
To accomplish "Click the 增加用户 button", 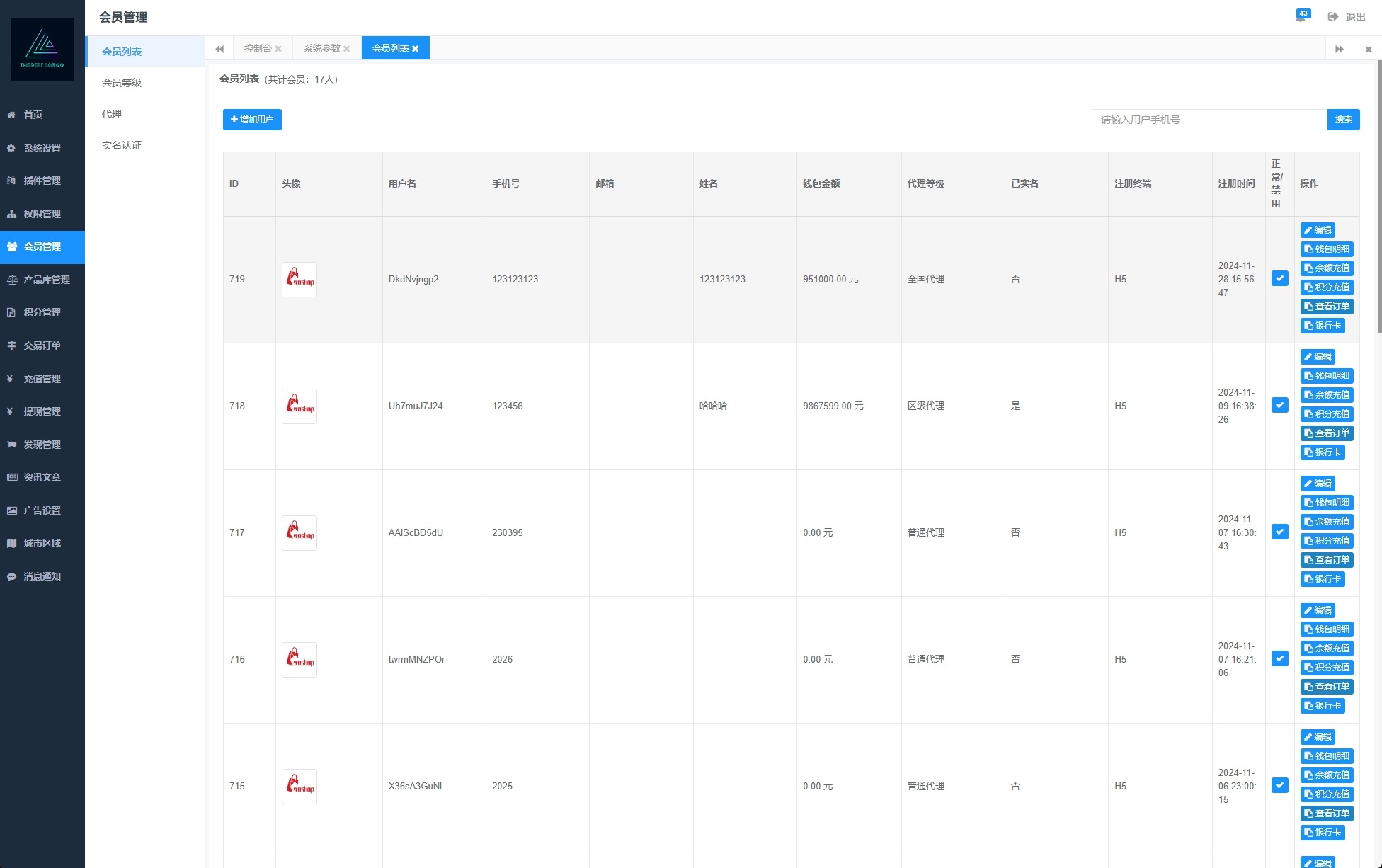I will click(252, 120).
